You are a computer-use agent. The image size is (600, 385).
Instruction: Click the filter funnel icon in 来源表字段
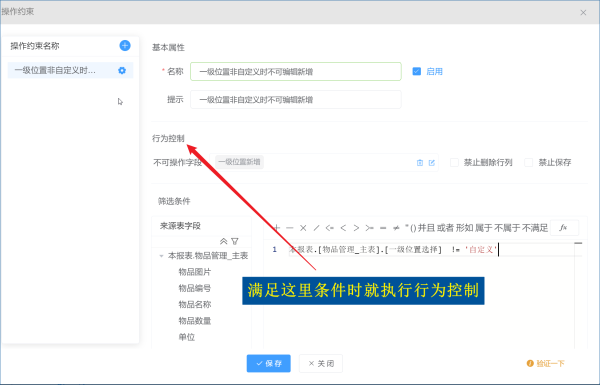click(x=235, y=241)
